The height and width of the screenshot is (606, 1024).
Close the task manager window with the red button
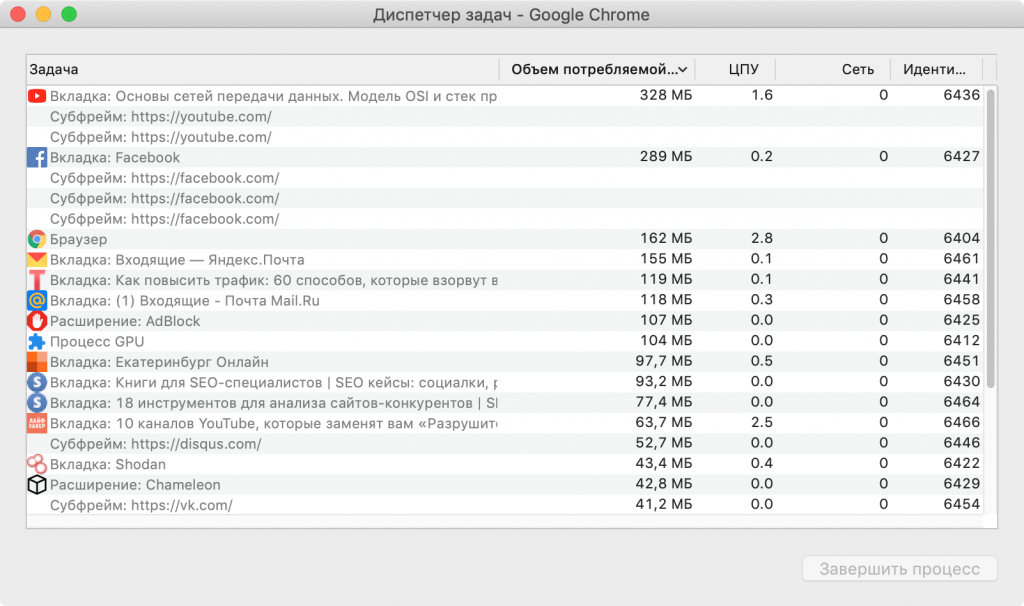coord(18,14)
